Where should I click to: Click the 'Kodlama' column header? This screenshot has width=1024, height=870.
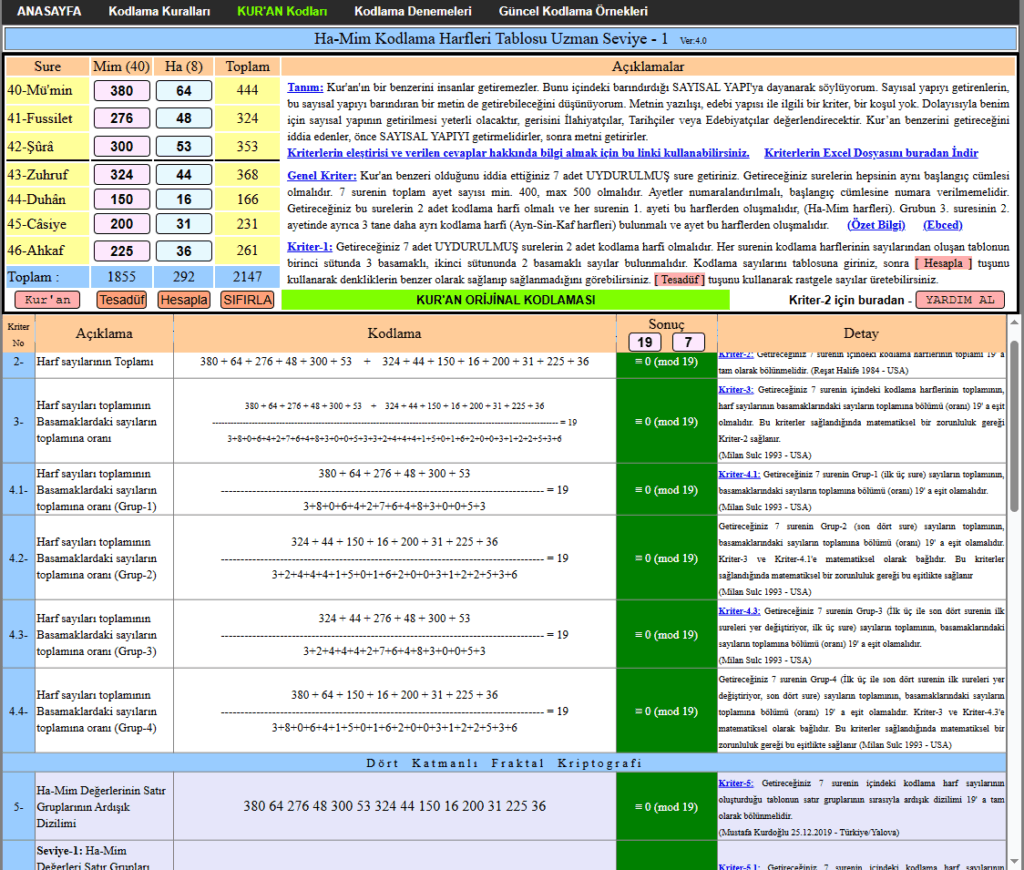[x=394, y=334]
